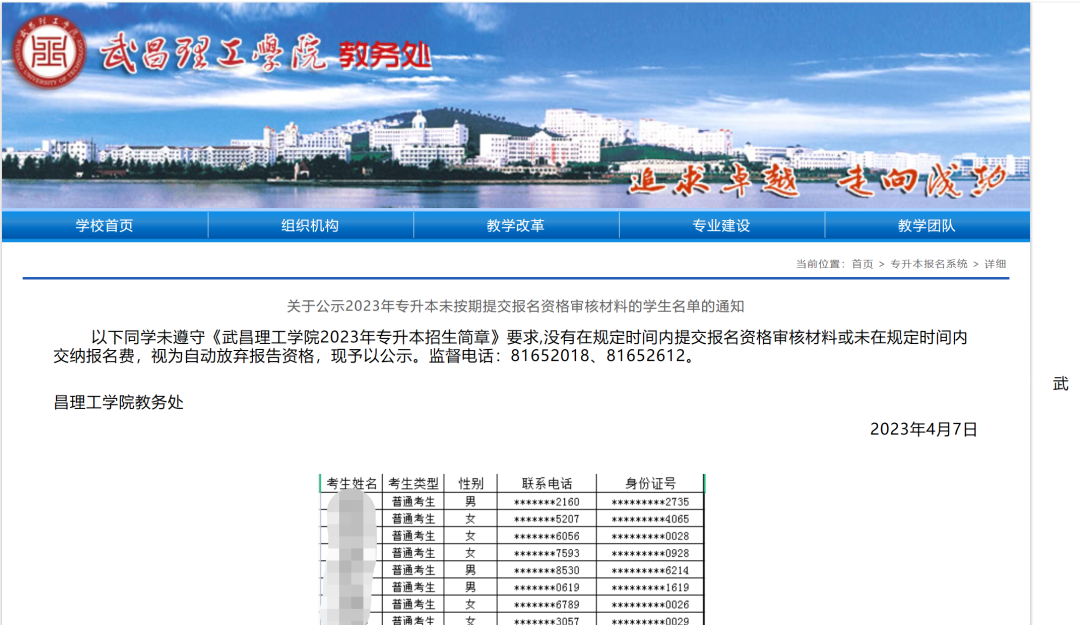Open the 组织机构 navigation menu item
Image resolution: width=1080 pixels, height=625 pixels.
[x=310, y=225]
